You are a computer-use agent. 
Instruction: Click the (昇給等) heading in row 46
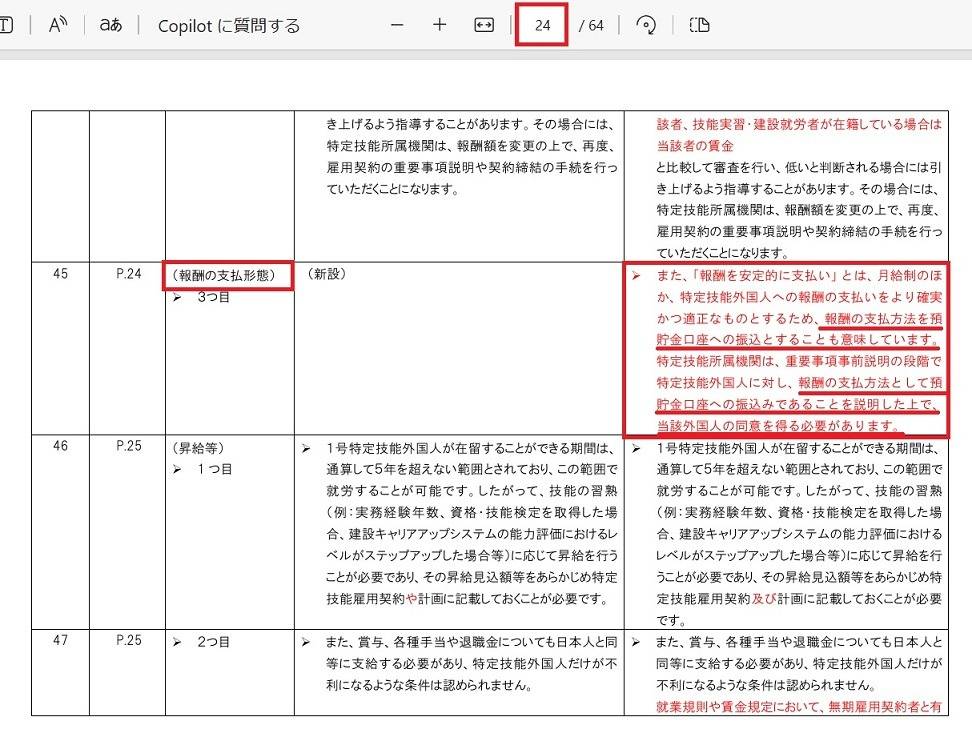[x=196, y=447]
